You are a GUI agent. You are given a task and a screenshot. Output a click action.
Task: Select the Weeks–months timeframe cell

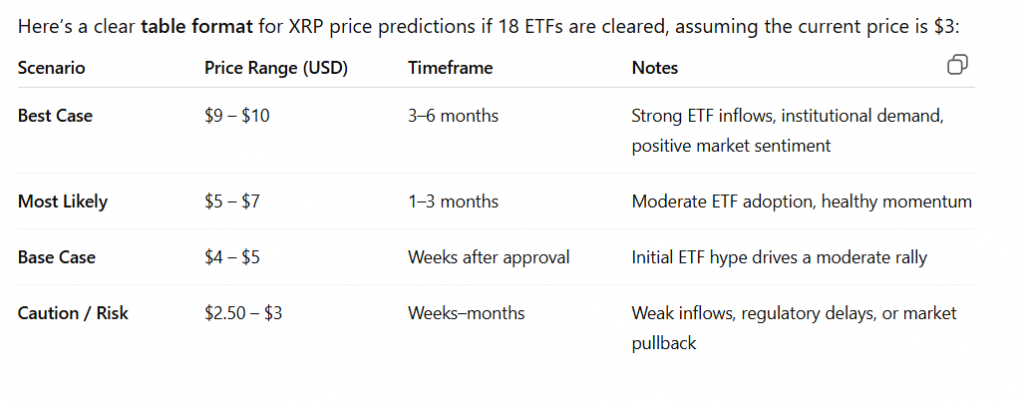[x=466, y=313]
